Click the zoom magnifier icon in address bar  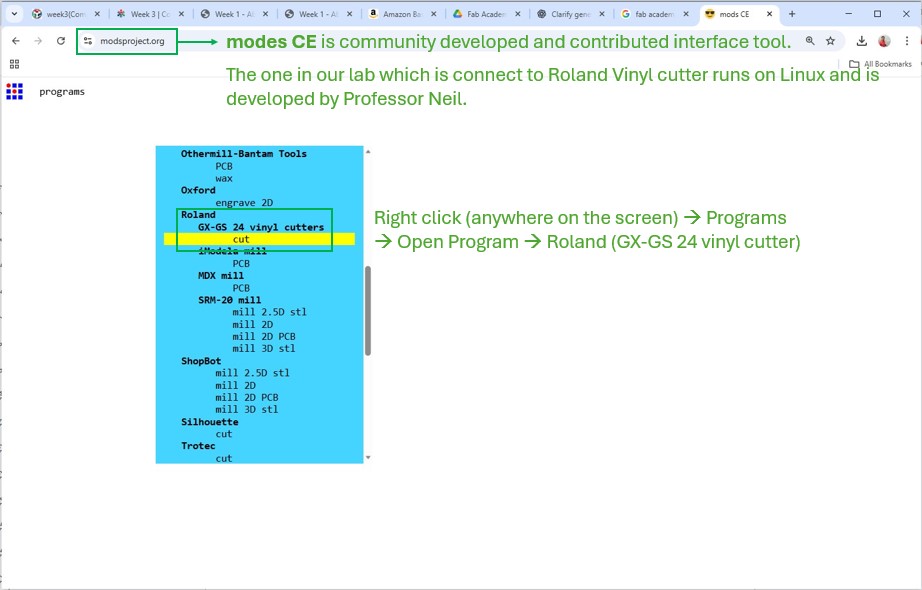tap(810, 41)
